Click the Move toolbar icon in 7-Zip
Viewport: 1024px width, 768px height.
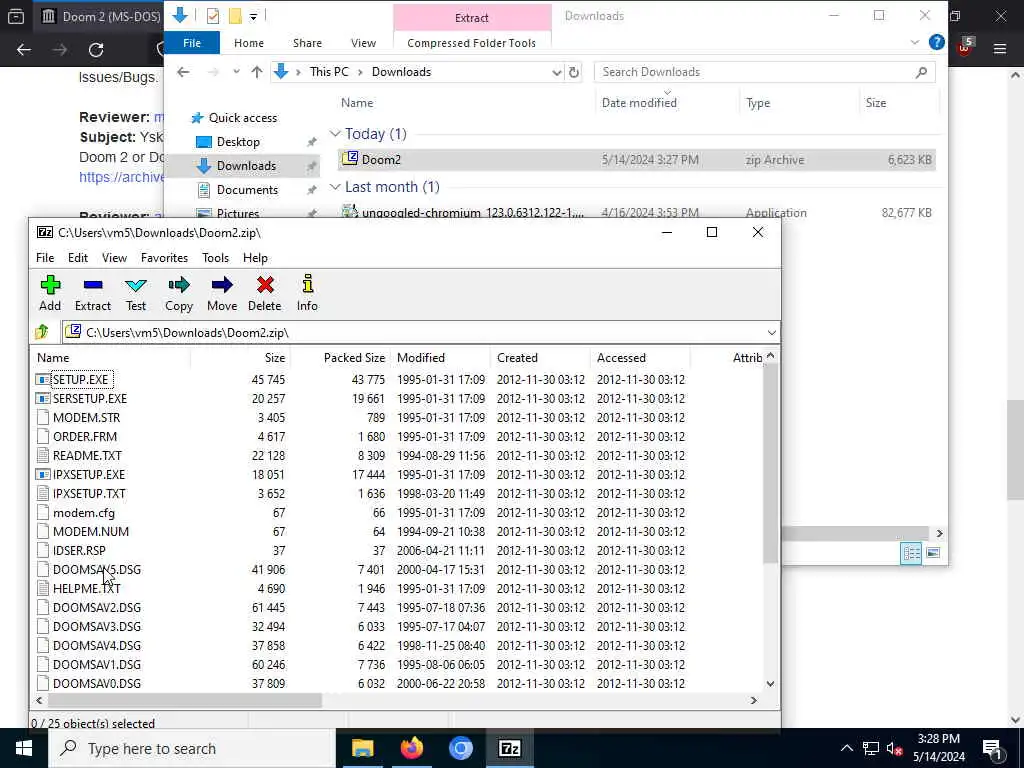[x=222, y=293]
